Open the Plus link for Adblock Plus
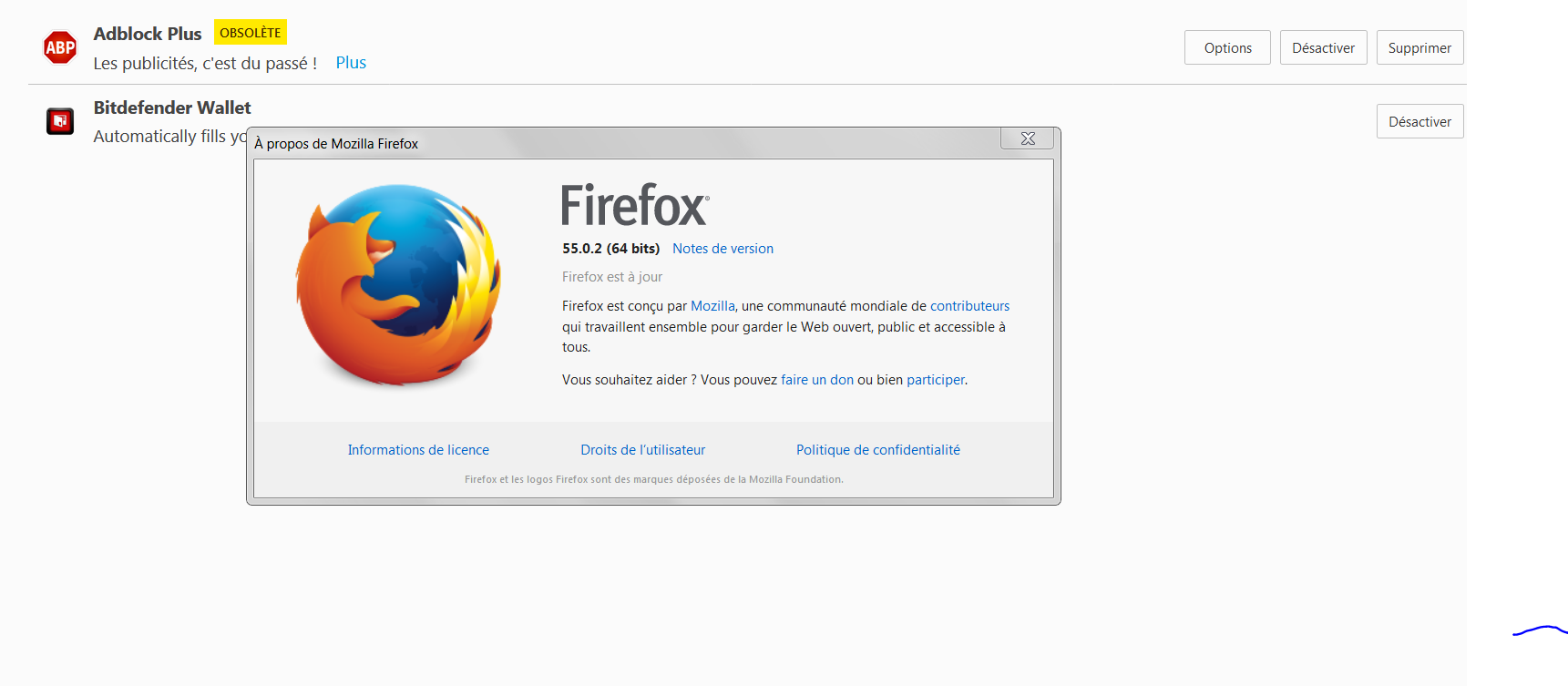Screen dimensions: 1568x686 tap(351, 63)
